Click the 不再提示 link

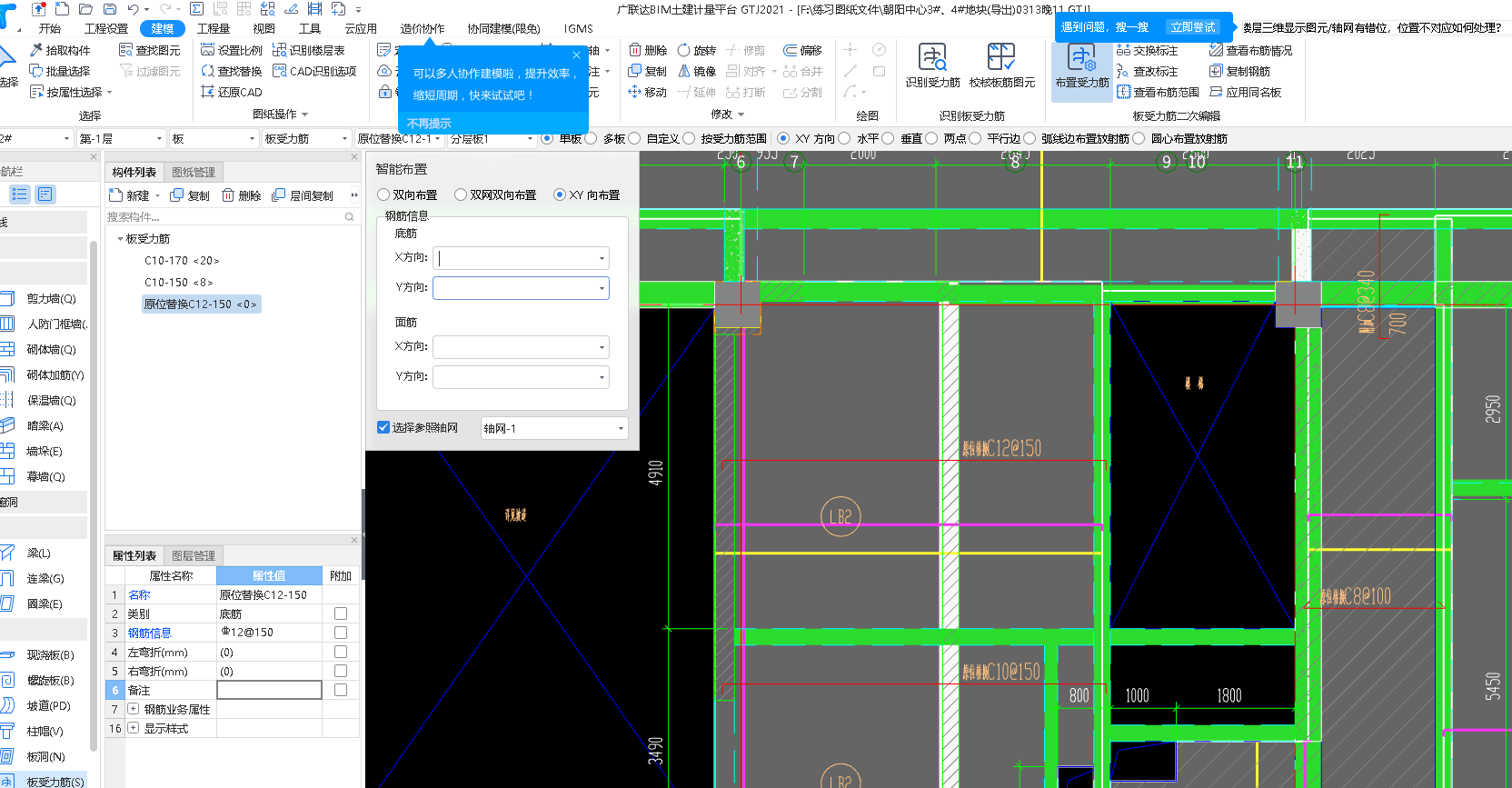pyautogui.click(x=429, y=123)
